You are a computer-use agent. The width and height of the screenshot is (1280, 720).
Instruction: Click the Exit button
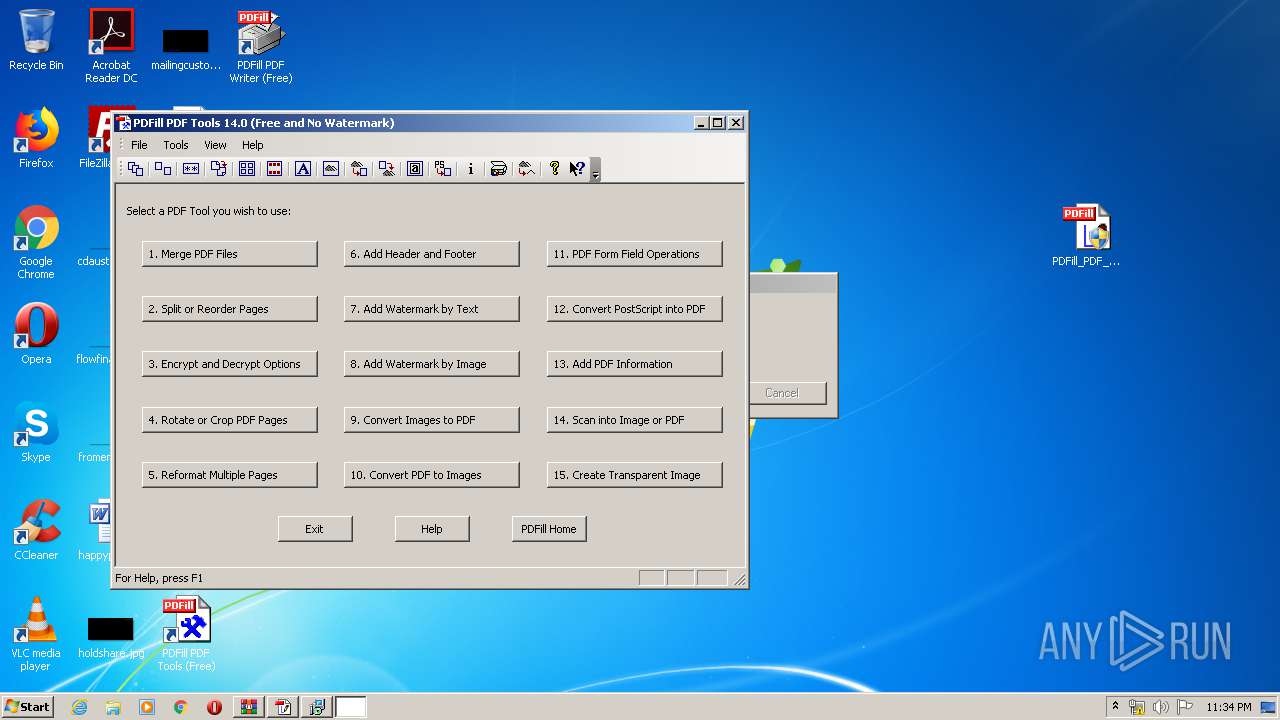tap(315, 529)
